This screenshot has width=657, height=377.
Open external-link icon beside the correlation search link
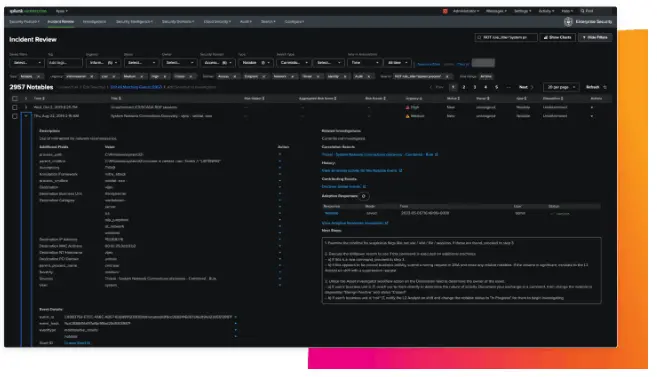pos(437,155)
